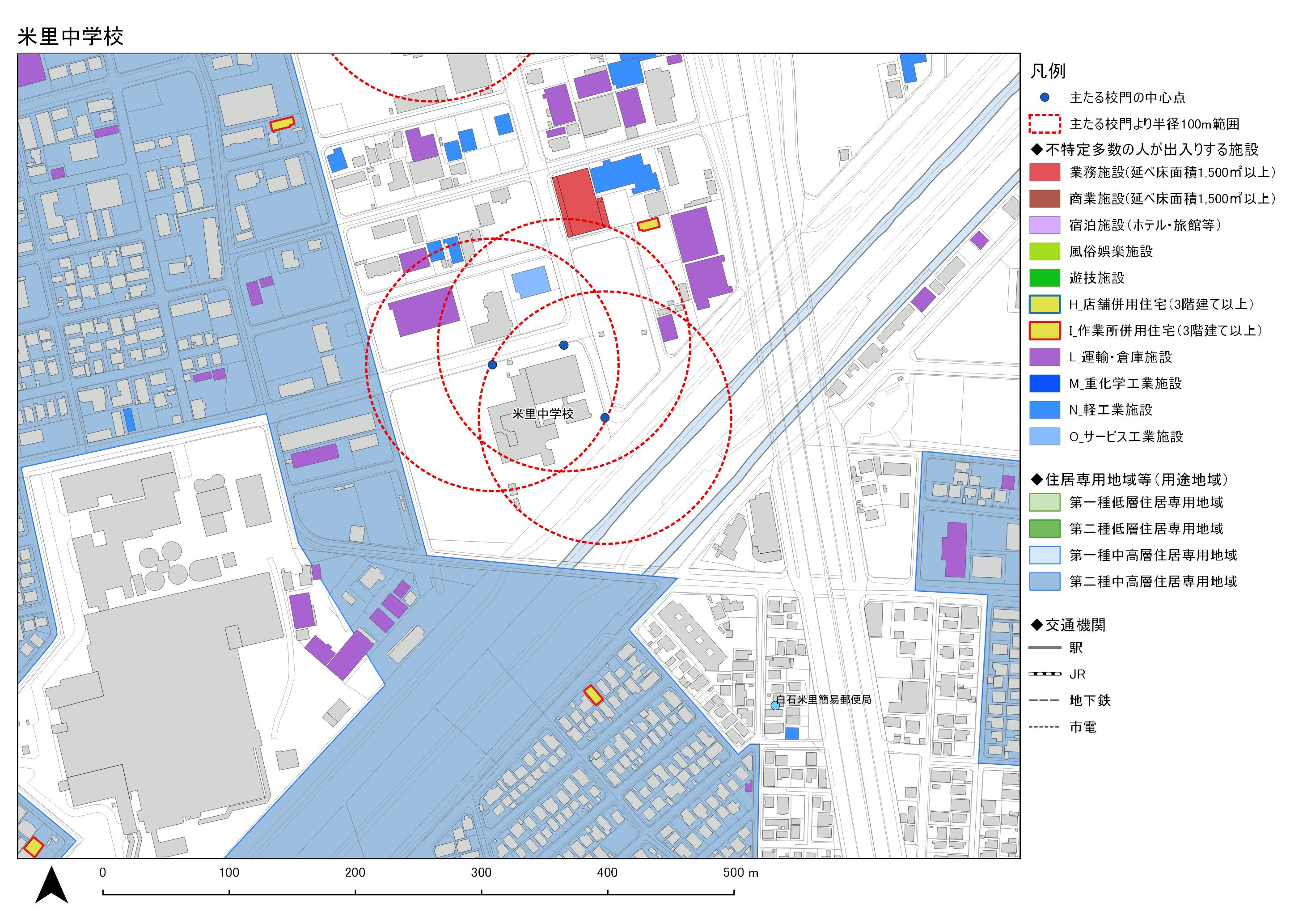
Task: Click the H_店舗併用住宅 legend swatch
Action: pyautogui.click(x=1045, y=304)
